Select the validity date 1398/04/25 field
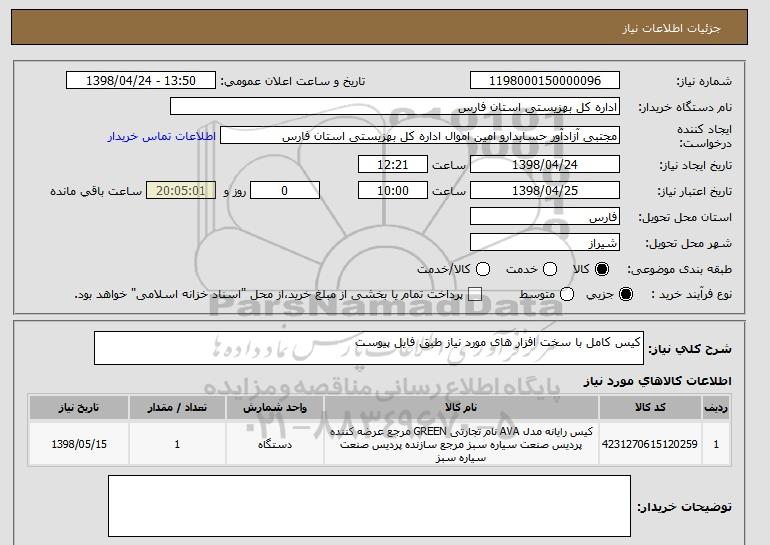770x545 pixels. click(543, 190)
